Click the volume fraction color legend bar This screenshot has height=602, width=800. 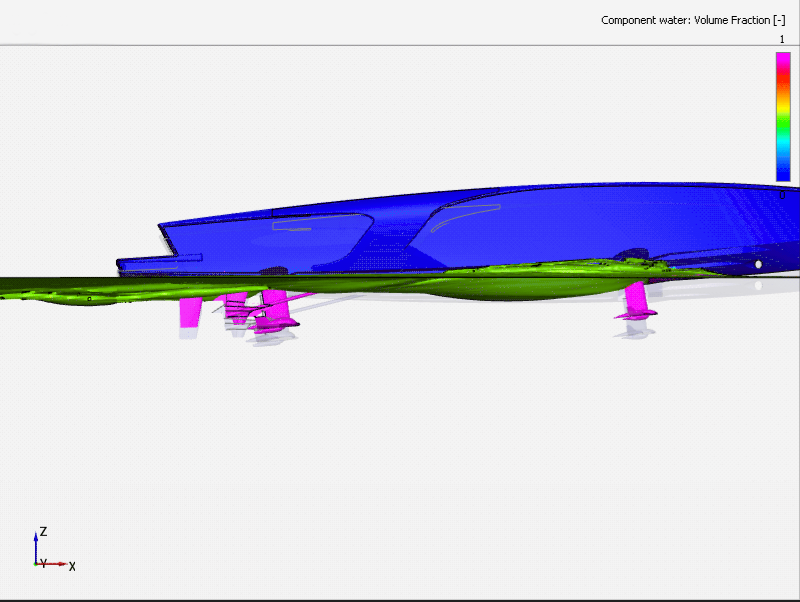point(783,117)
